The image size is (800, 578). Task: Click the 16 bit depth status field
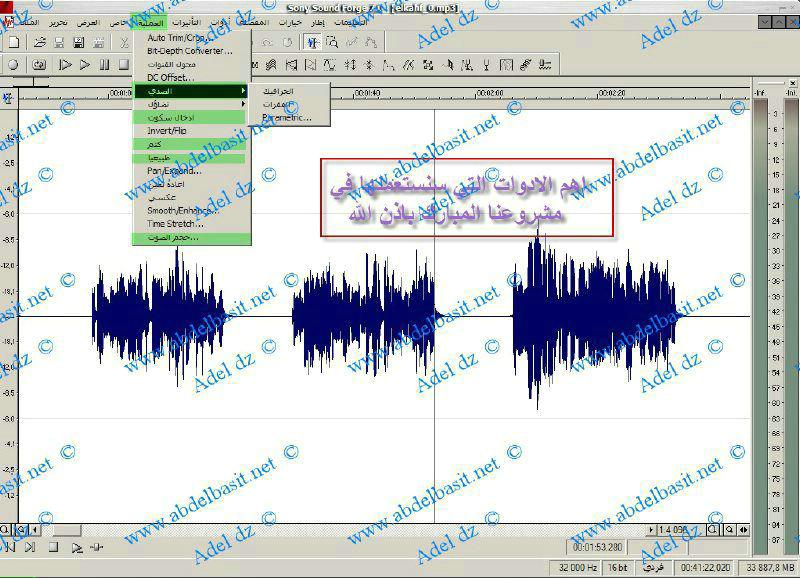[618, 568]
